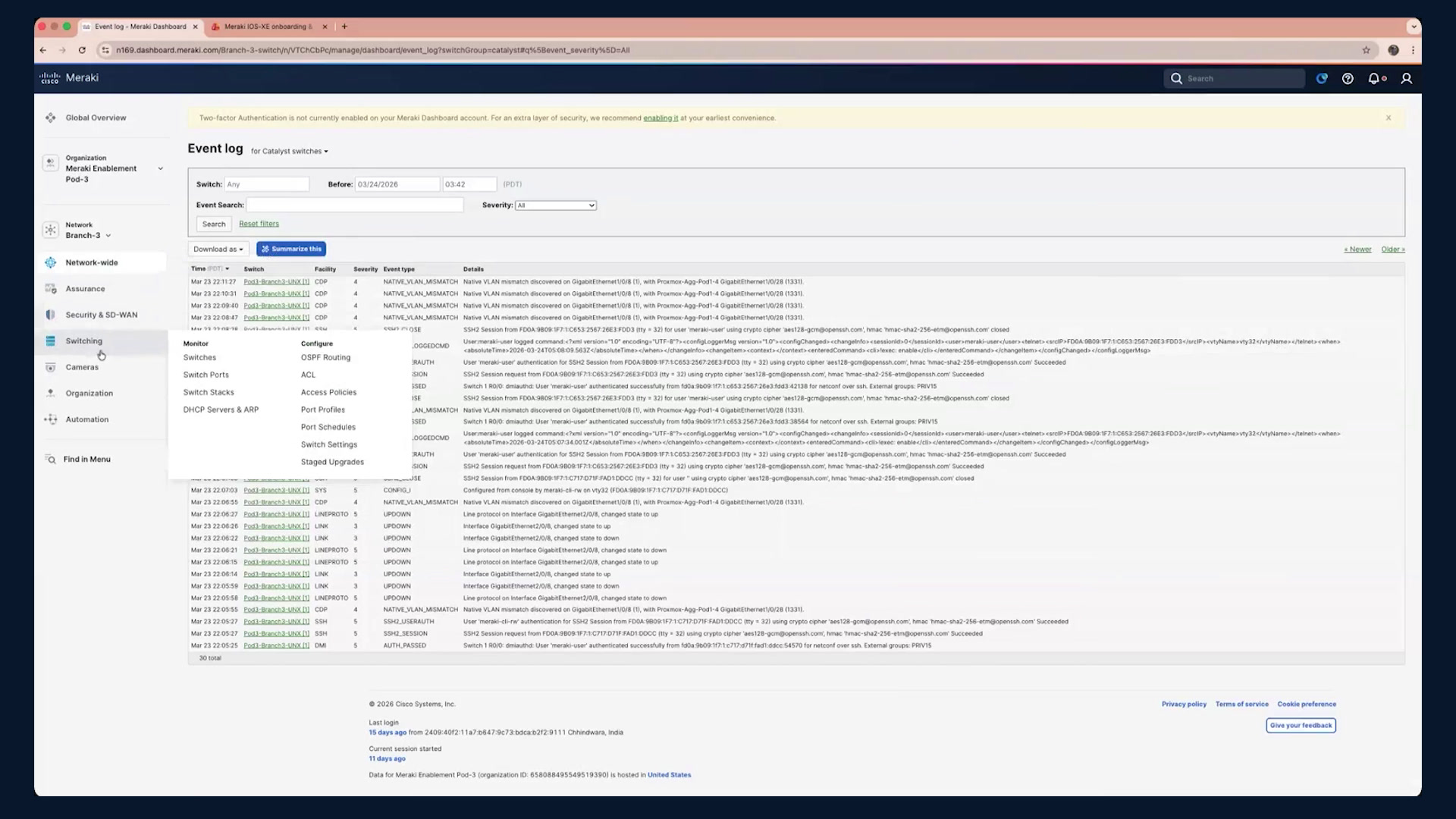Choose OSPF Routing from Configure menu
Image resolution: width=1456 pixels, height=819 pixels.
[325, 357]
